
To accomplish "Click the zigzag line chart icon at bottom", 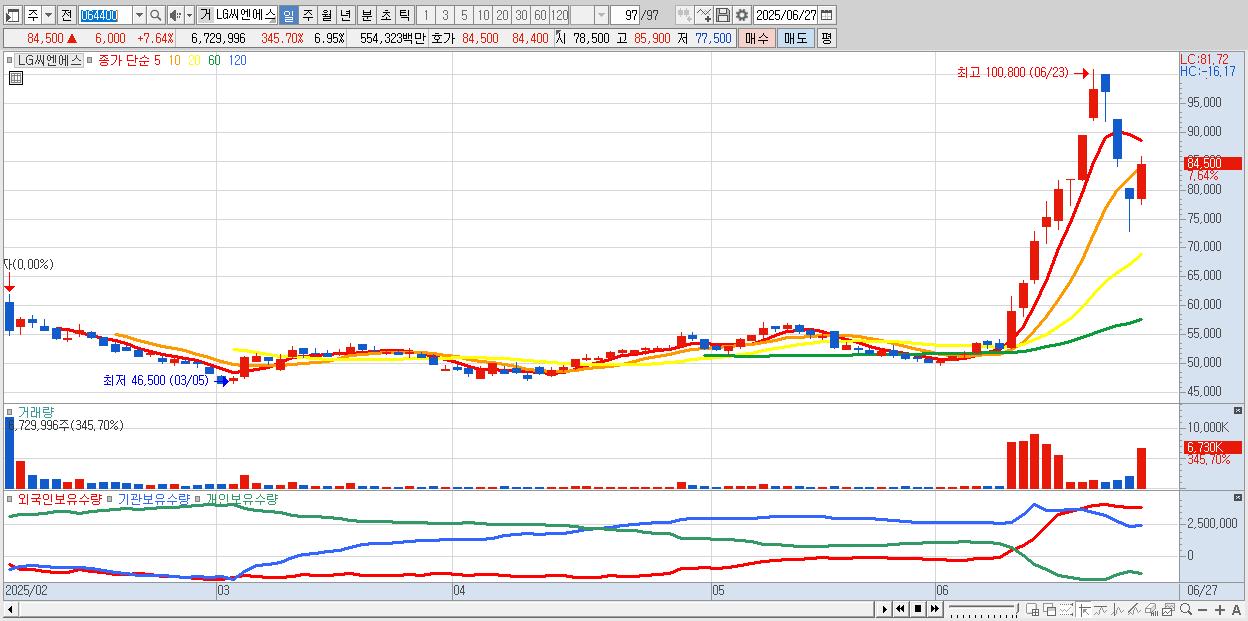I will pos(1118,609).
